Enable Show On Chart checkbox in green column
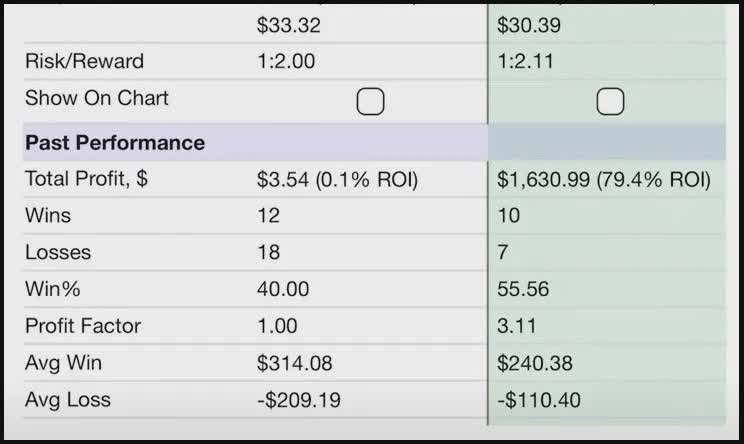Viewport: 744px width, 444px height. (x=610, y=102)
